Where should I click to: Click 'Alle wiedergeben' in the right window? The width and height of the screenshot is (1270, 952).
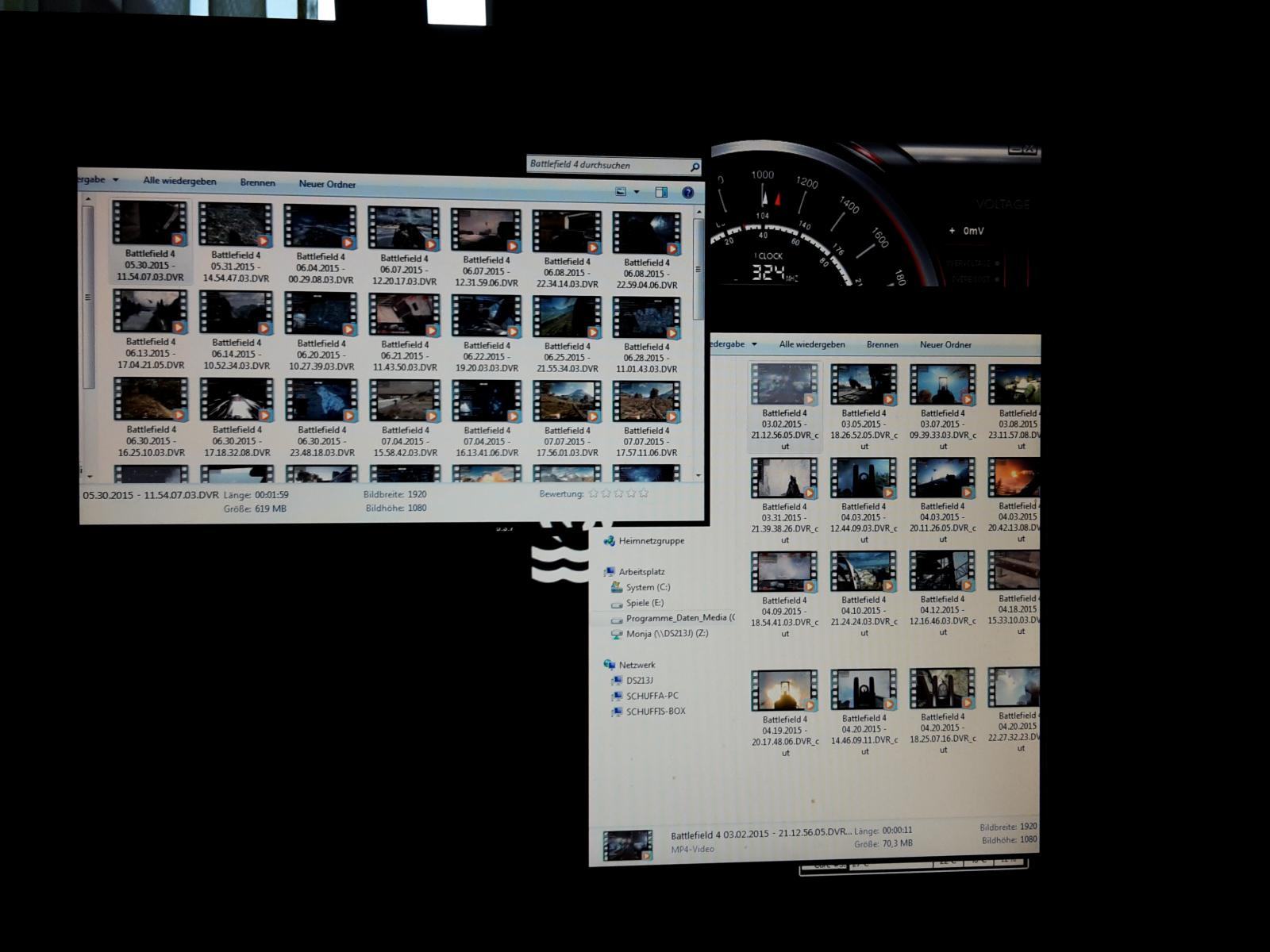812,344
